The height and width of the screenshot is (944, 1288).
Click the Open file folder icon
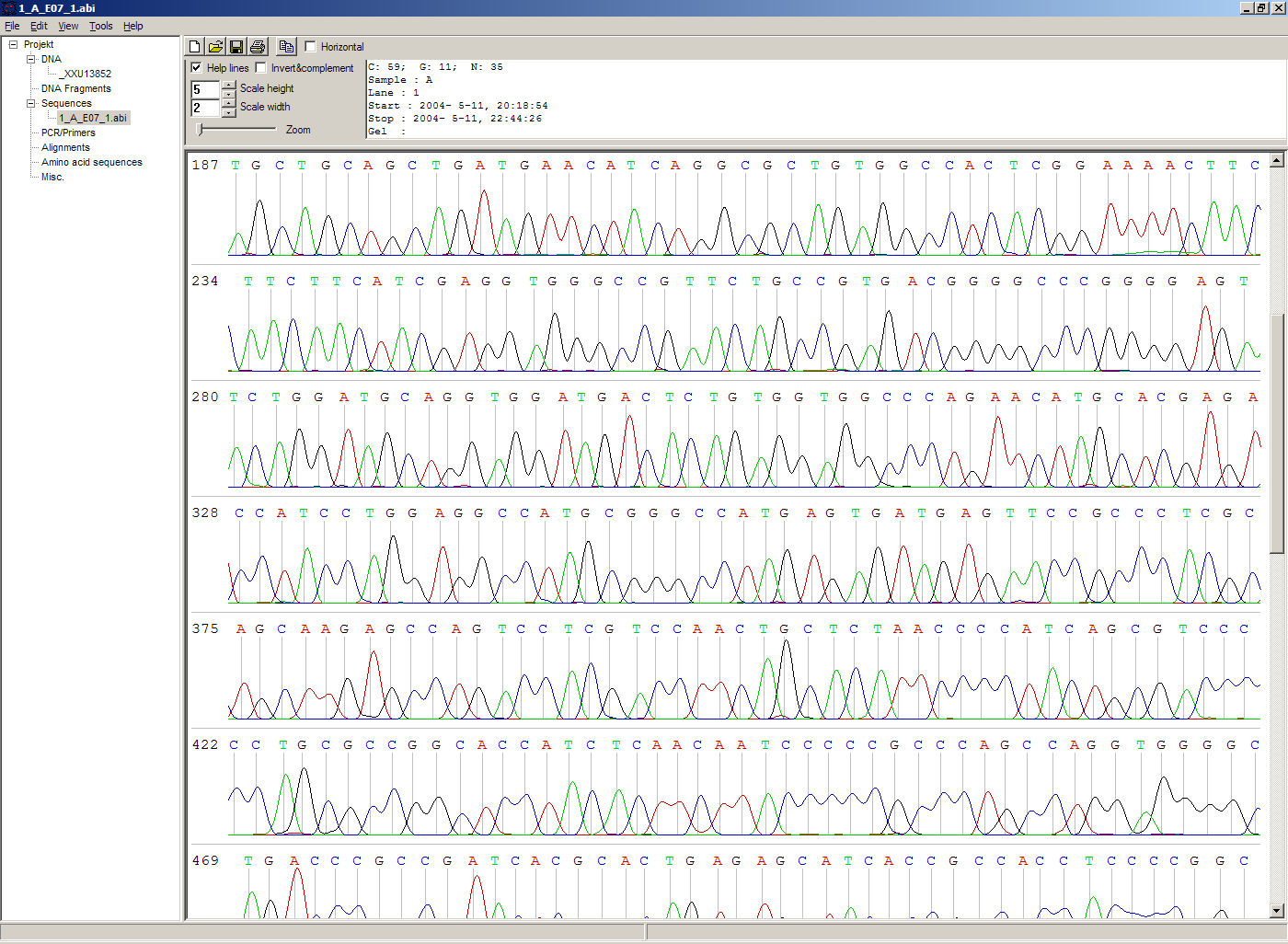[x=215, y=46]
